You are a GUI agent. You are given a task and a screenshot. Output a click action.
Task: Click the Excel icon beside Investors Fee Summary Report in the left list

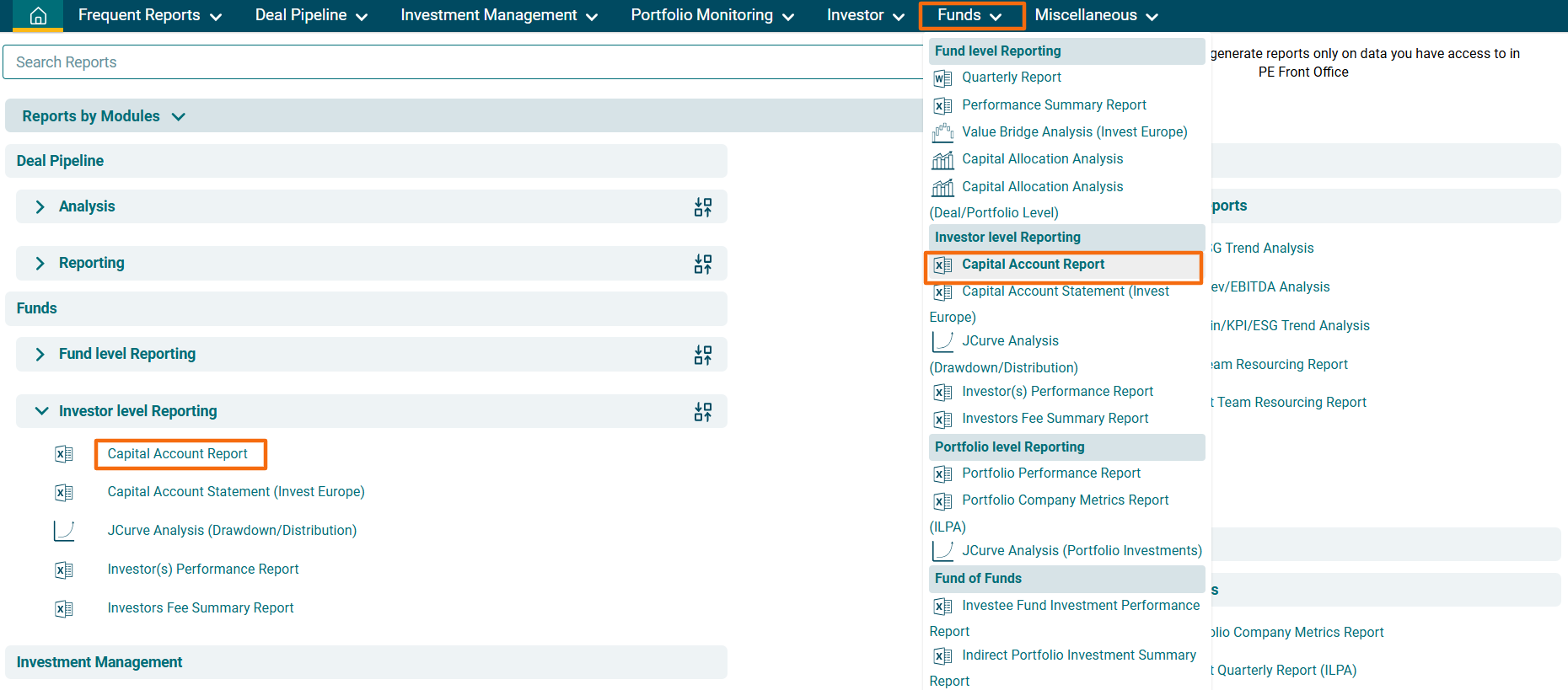point(64,608)
